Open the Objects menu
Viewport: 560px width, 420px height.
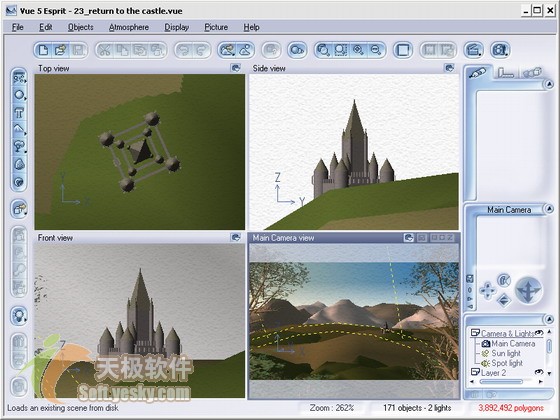(x=81, y=27)
